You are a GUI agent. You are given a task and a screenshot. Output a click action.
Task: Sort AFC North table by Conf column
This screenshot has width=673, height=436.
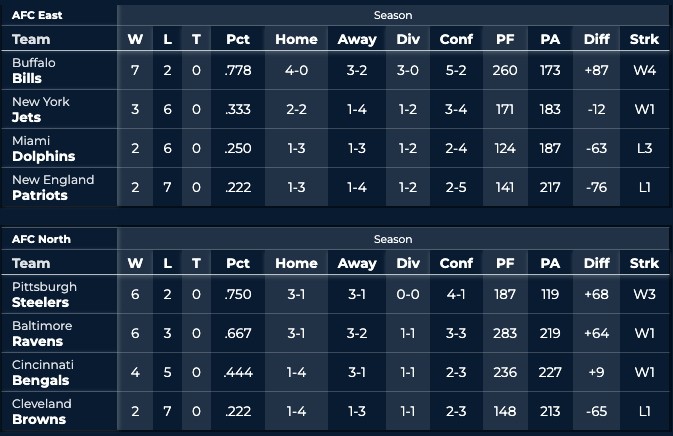(x=456, y=264)
